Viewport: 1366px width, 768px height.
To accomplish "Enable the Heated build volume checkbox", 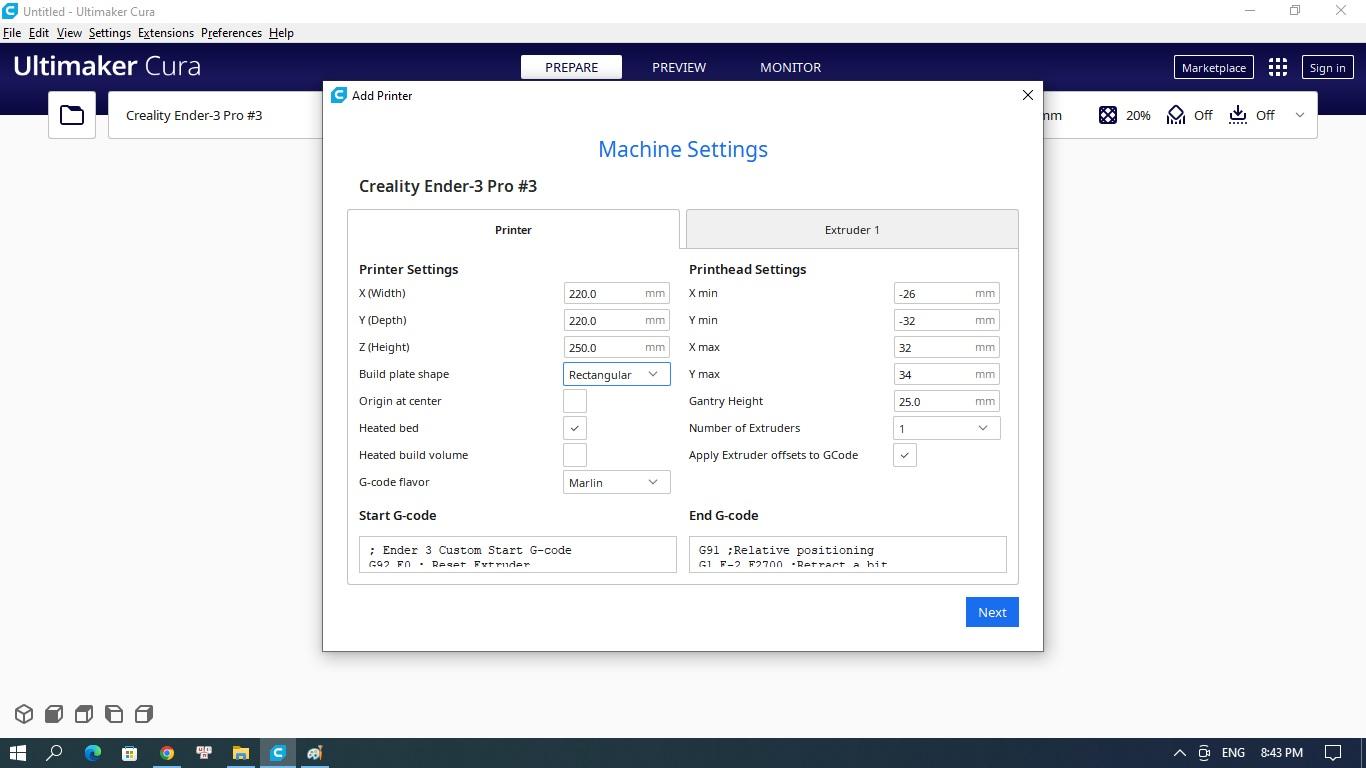I will point(575,455).
